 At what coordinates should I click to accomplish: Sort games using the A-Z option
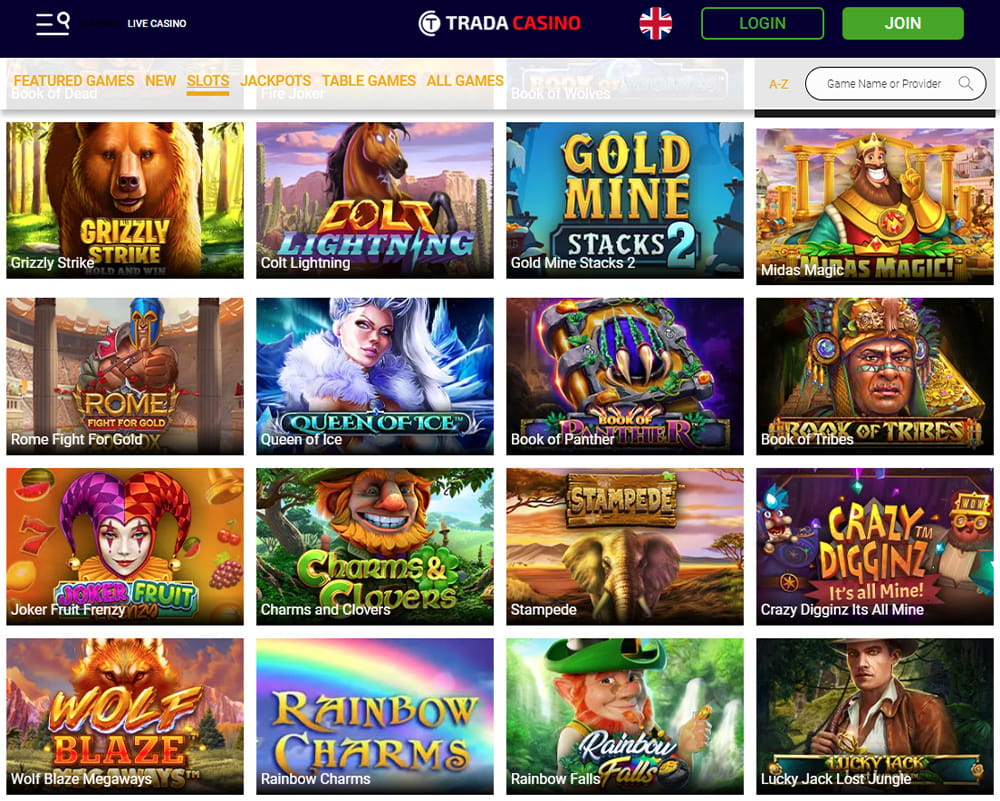[779, 84]
